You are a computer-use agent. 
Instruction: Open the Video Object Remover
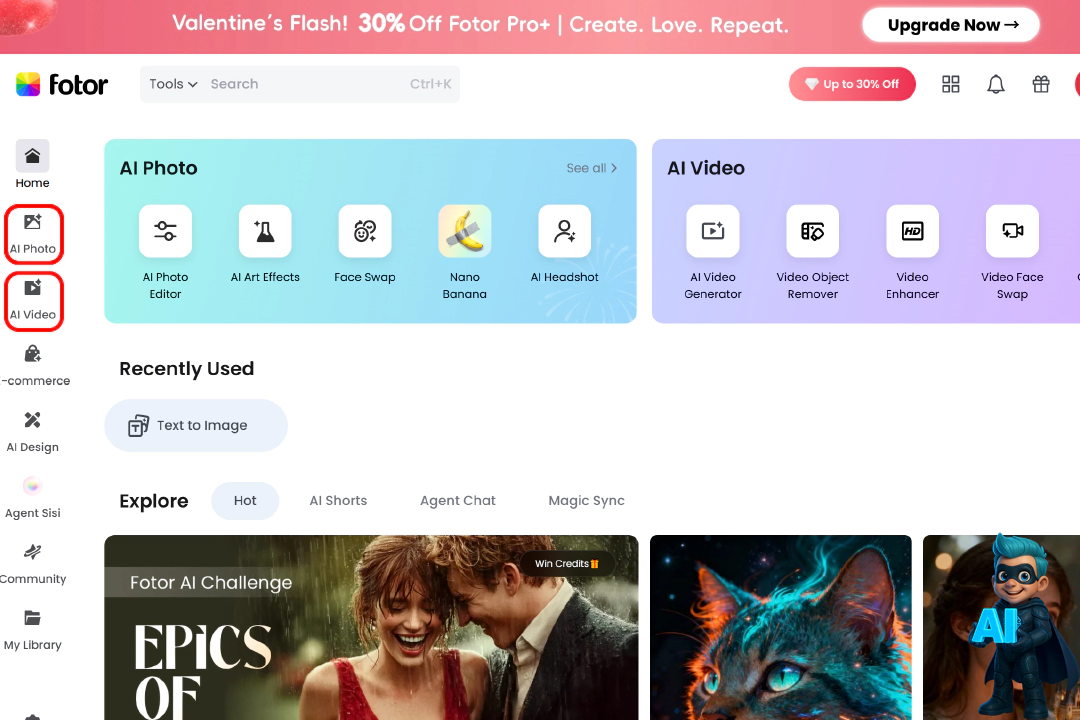click(813, 232)
